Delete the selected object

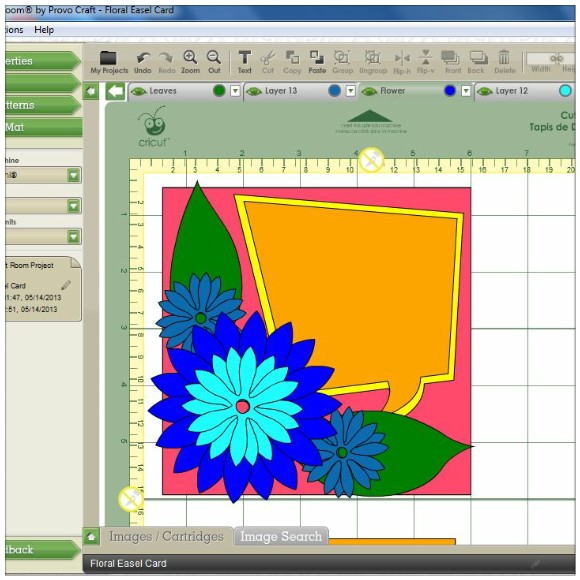coord(505,62)
